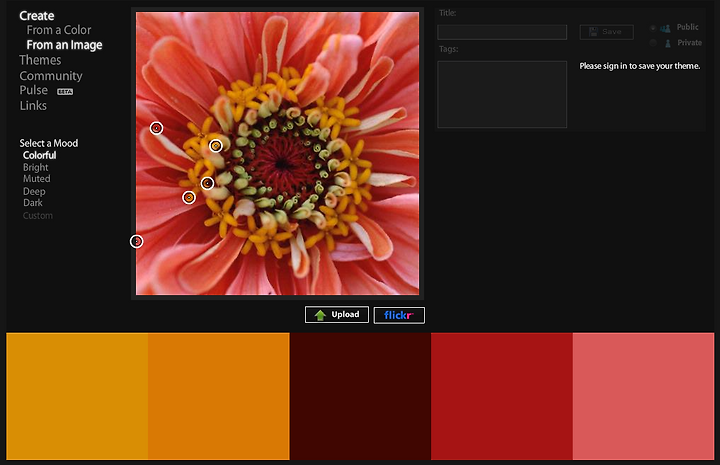Click the picker marker on yellow stamen near center

[x=216, y=146]
